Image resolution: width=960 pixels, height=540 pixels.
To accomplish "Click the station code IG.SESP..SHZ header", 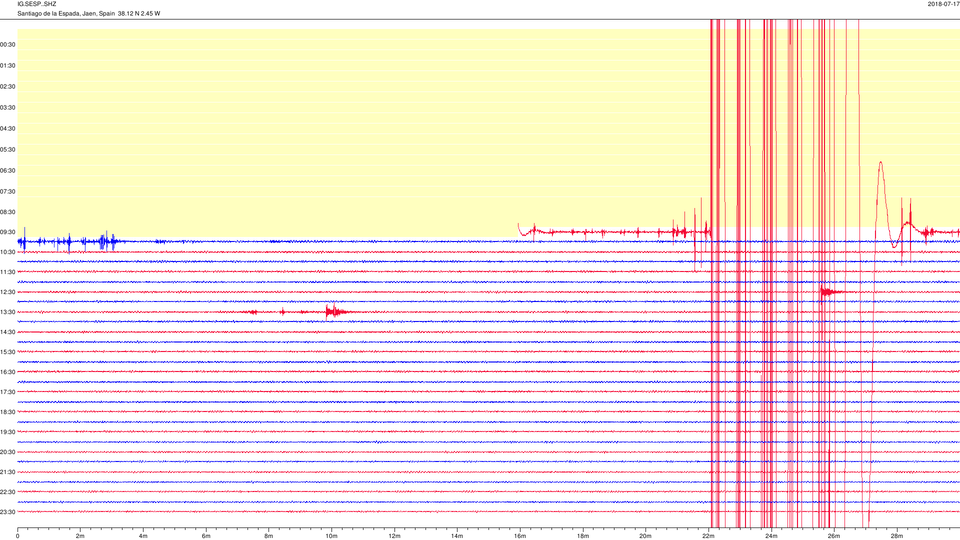I will pyautogui.click(x=37, y=4).
